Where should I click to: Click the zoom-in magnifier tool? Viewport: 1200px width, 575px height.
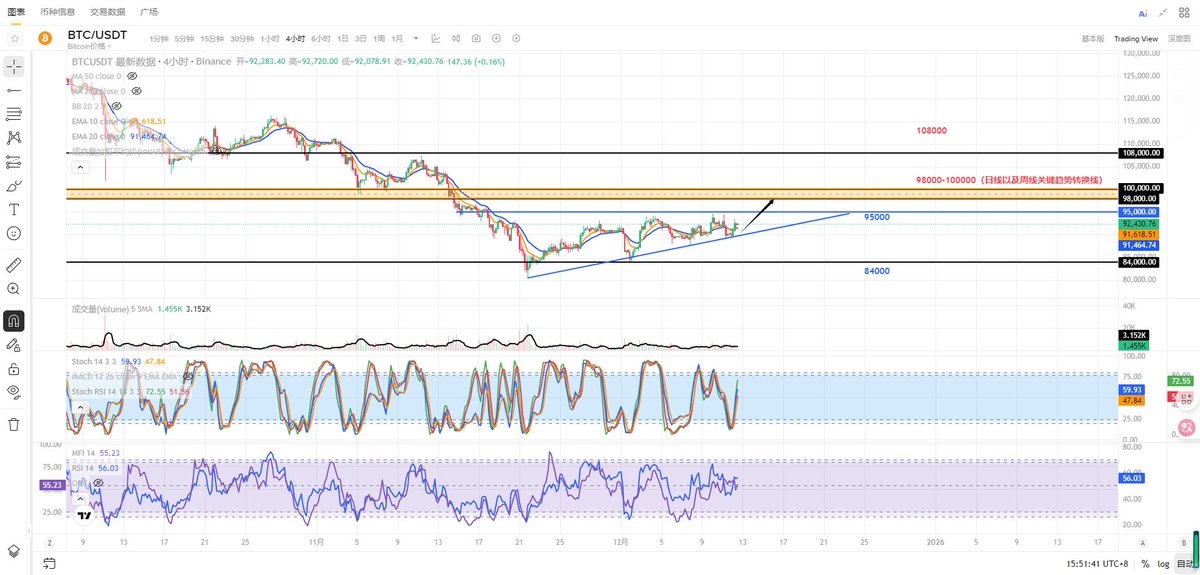pyautogui.click(x=14, y=289)
